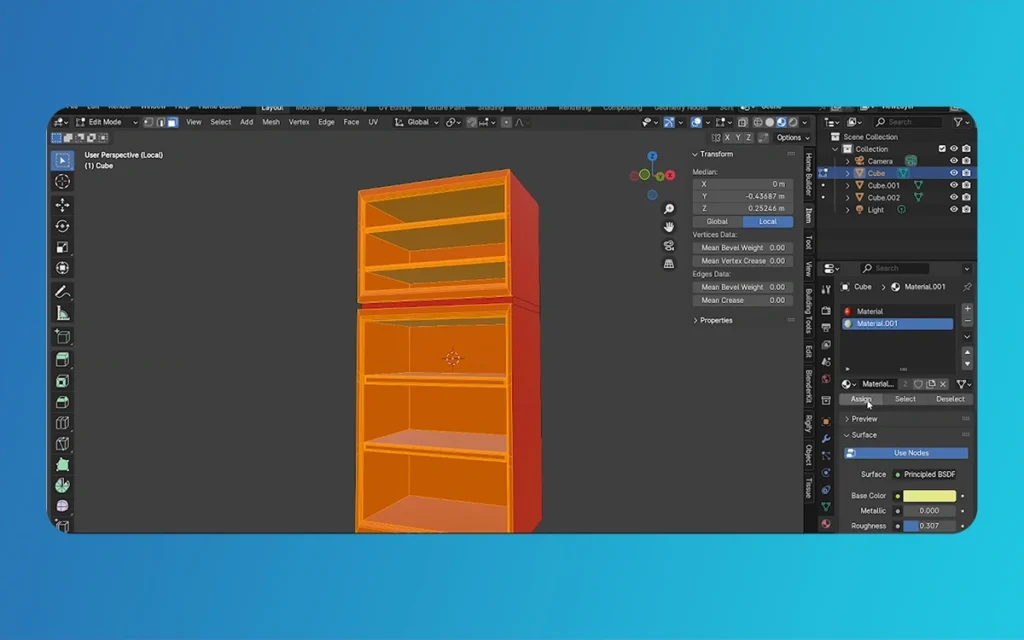This screenshot has height=640, width=1024.
Task: Uncheck the Collection exclude checkbox
Action: tap(941, 149)
